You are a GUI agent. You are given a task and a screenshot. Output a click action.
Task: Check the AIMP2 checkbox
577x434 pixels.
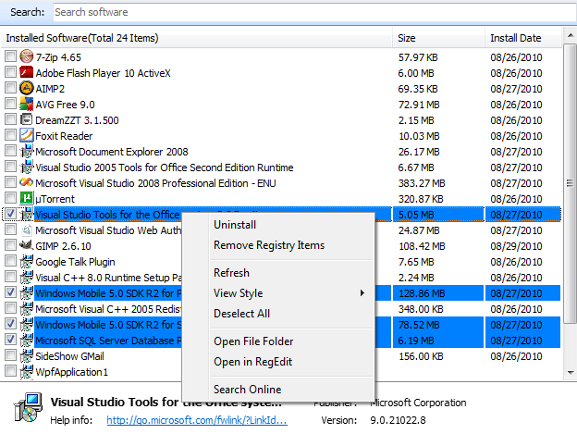click(x=11, y=88)
